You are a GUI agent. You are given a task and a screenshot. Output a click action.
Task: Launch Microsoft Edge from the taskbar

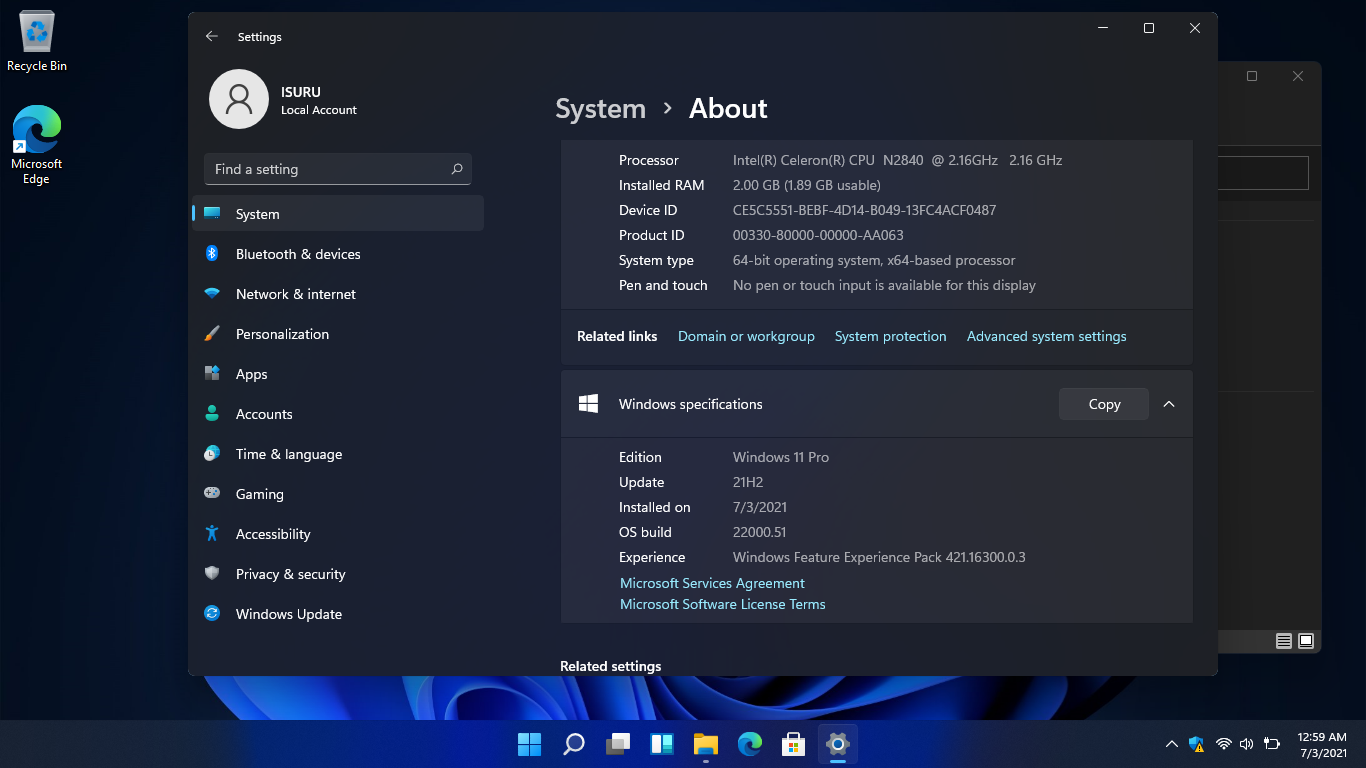750,744
